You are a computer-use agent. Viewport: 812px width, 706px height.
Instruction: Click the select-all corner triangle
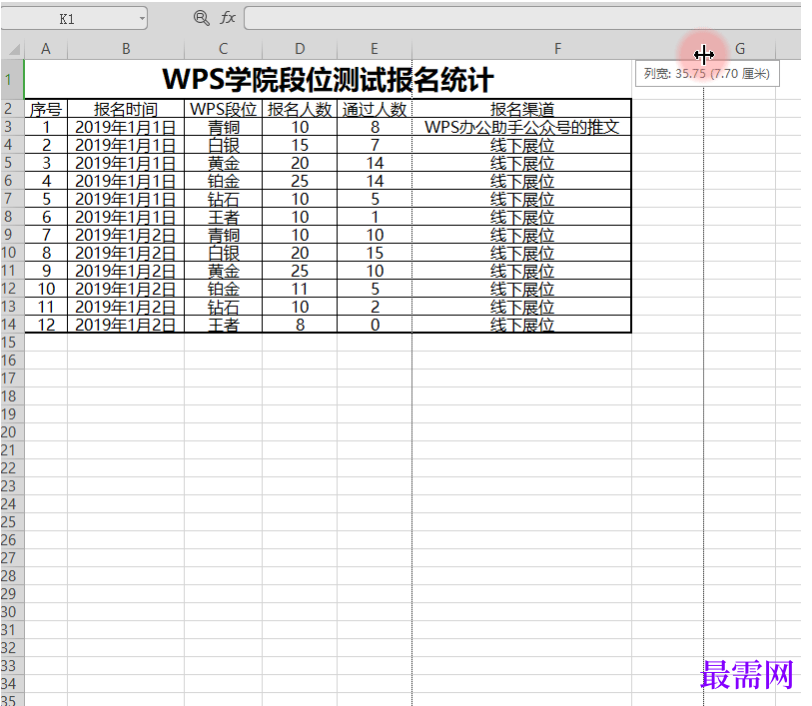14,49
